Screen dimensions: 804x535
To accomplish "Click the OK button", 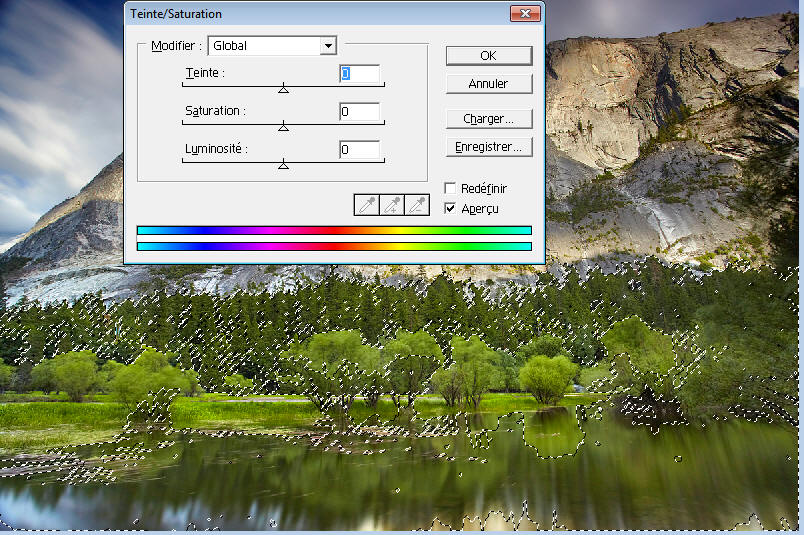I will coord(489,55).
